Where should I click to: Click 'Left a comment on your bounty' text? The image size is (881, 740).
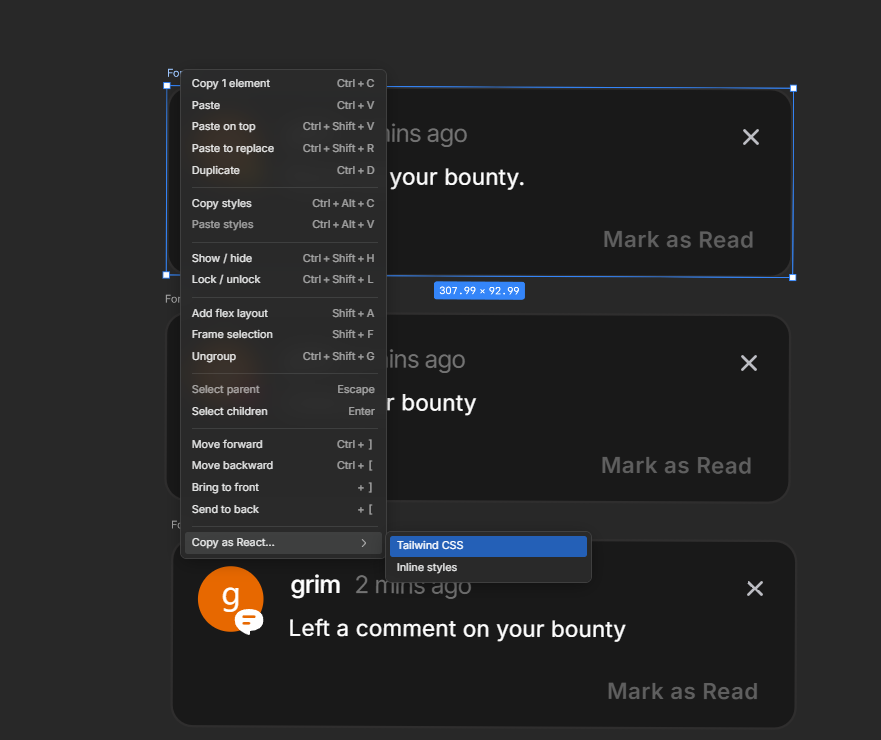[x=457, y=629]
